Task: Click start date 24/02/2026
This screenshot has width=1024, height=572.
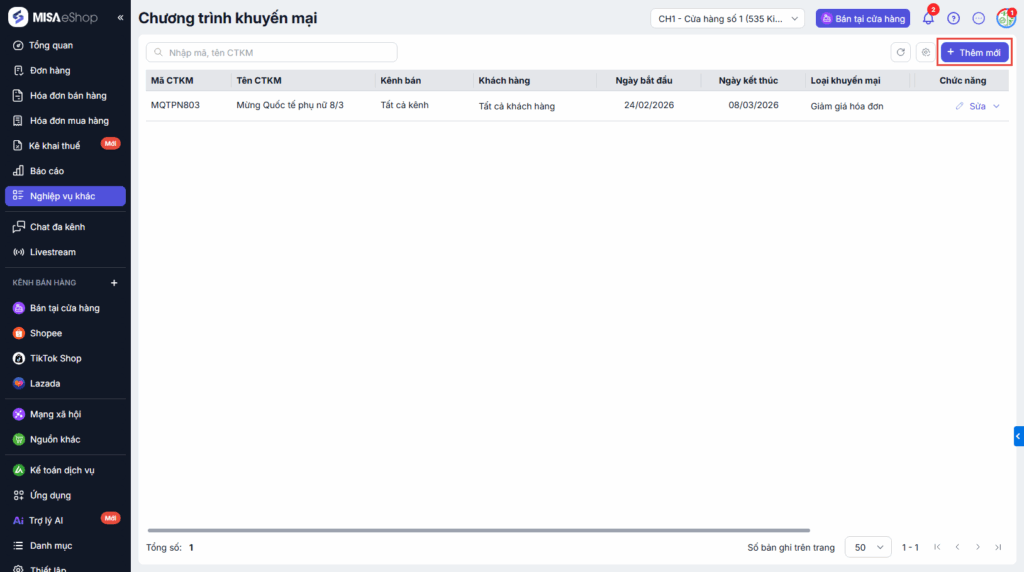Action: pyautogui.click(x=648, y=105)
